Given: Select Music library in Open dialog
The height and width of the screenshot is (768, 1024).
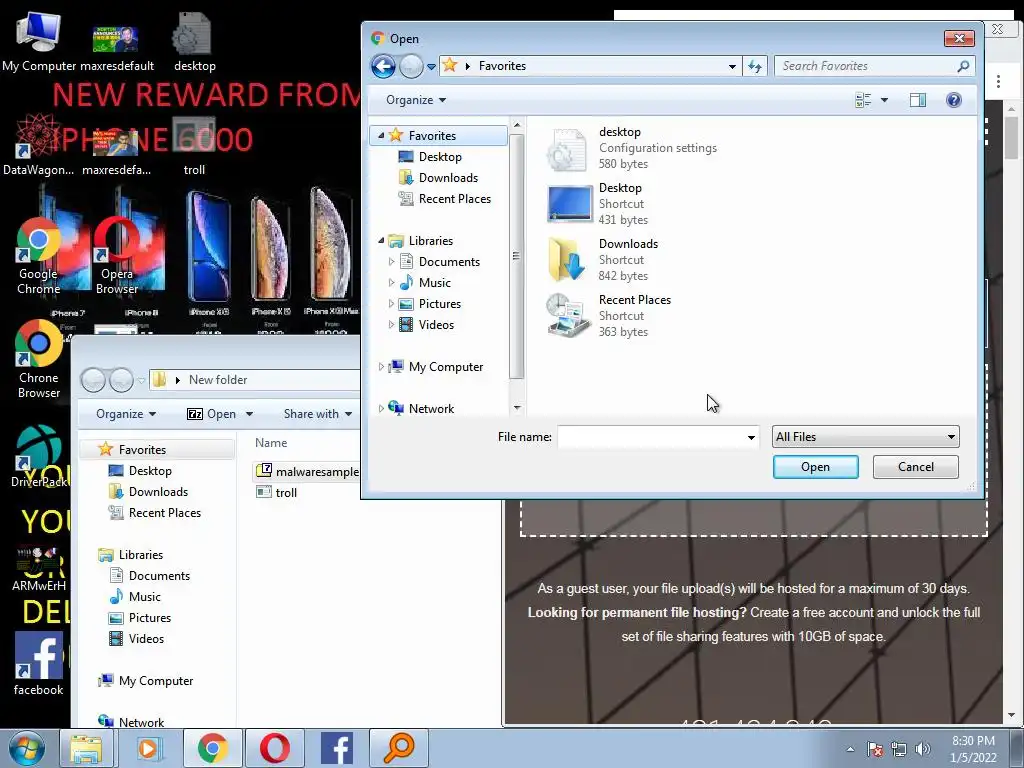Looking at the screenshot, I should pos(434,283).
